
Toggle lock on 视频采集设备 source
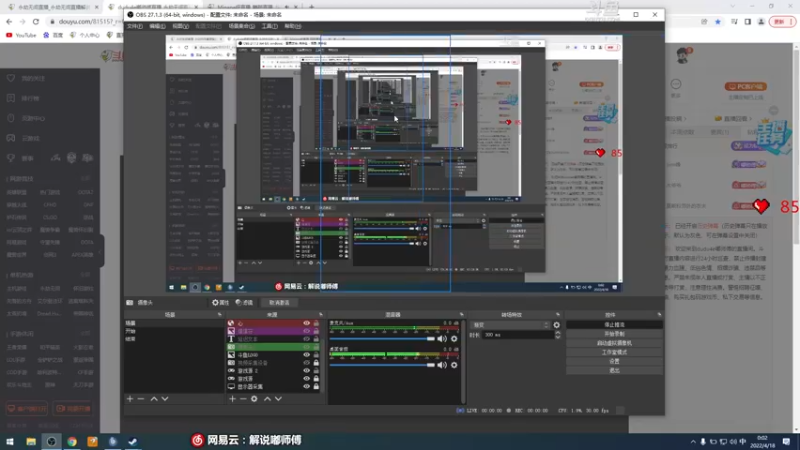click(x=316, y=363)
